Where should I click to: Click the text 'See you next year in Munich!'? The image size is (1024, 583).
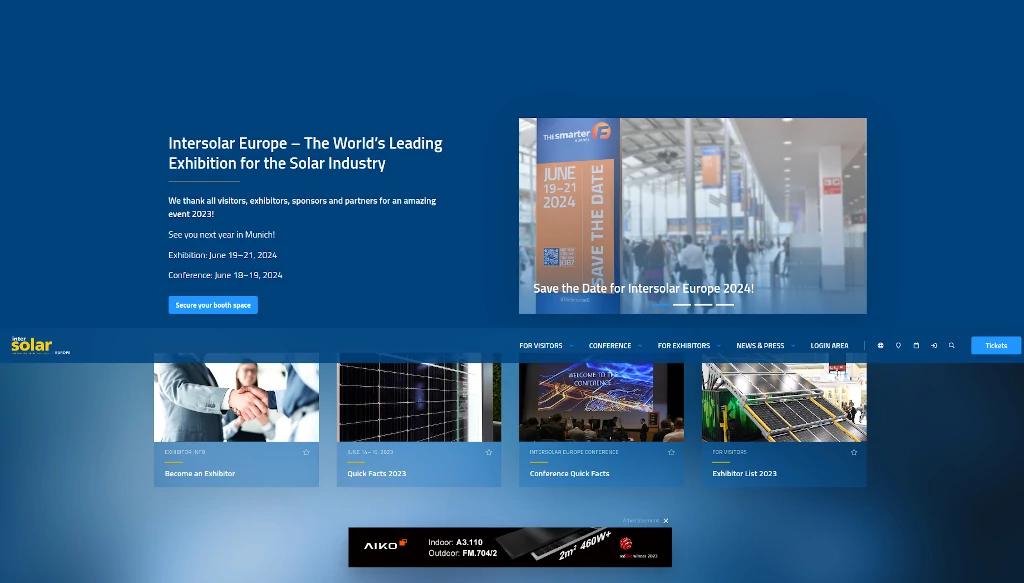click(222, 234)
